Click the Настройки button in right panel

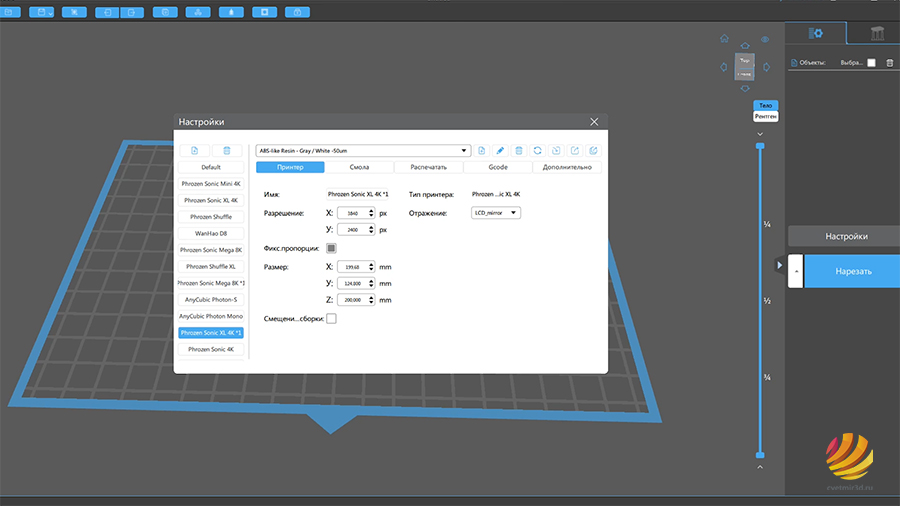coord(846,236)
